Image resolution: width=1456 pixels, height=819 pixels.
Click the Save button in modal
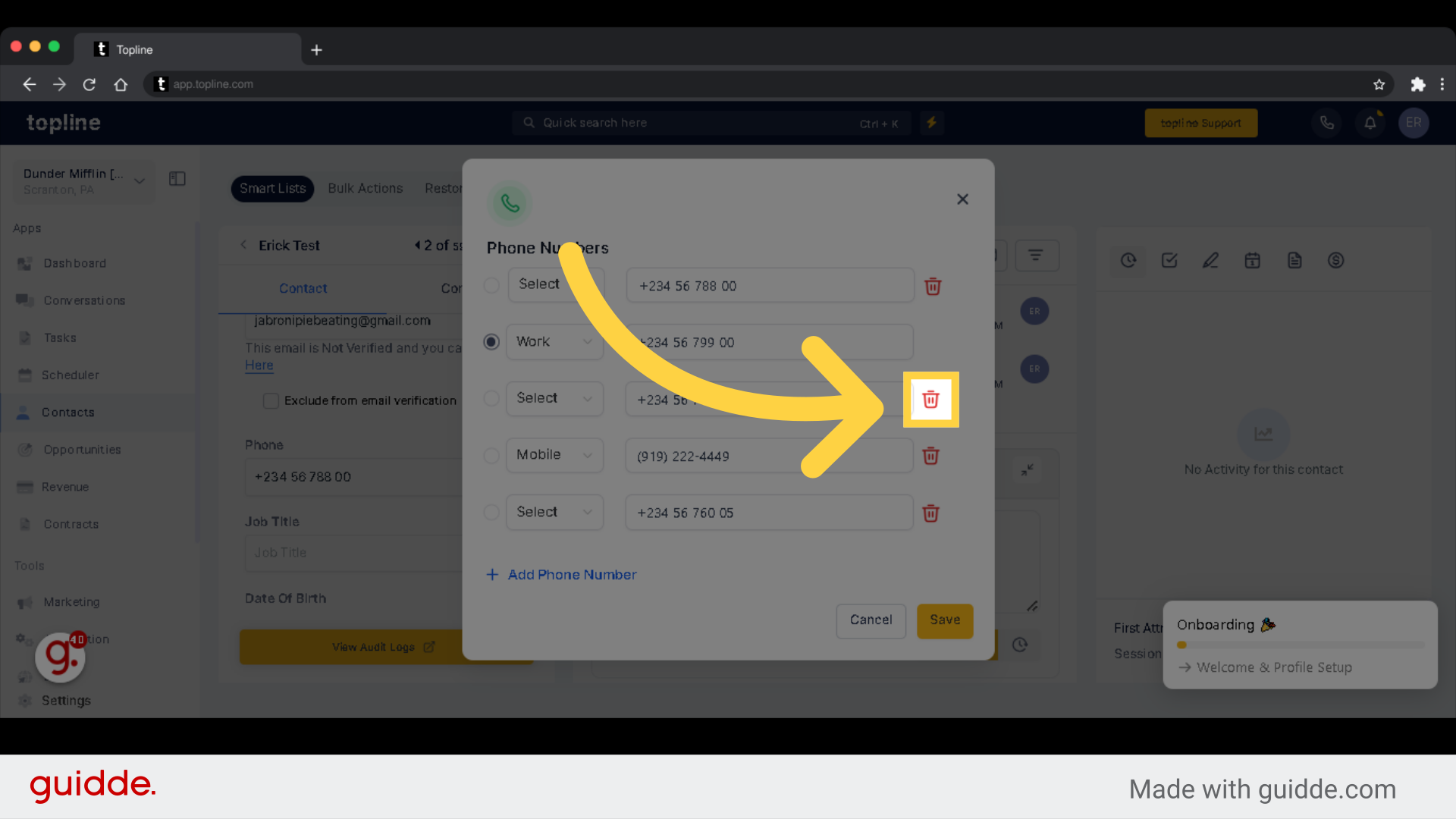click(944, 620)
